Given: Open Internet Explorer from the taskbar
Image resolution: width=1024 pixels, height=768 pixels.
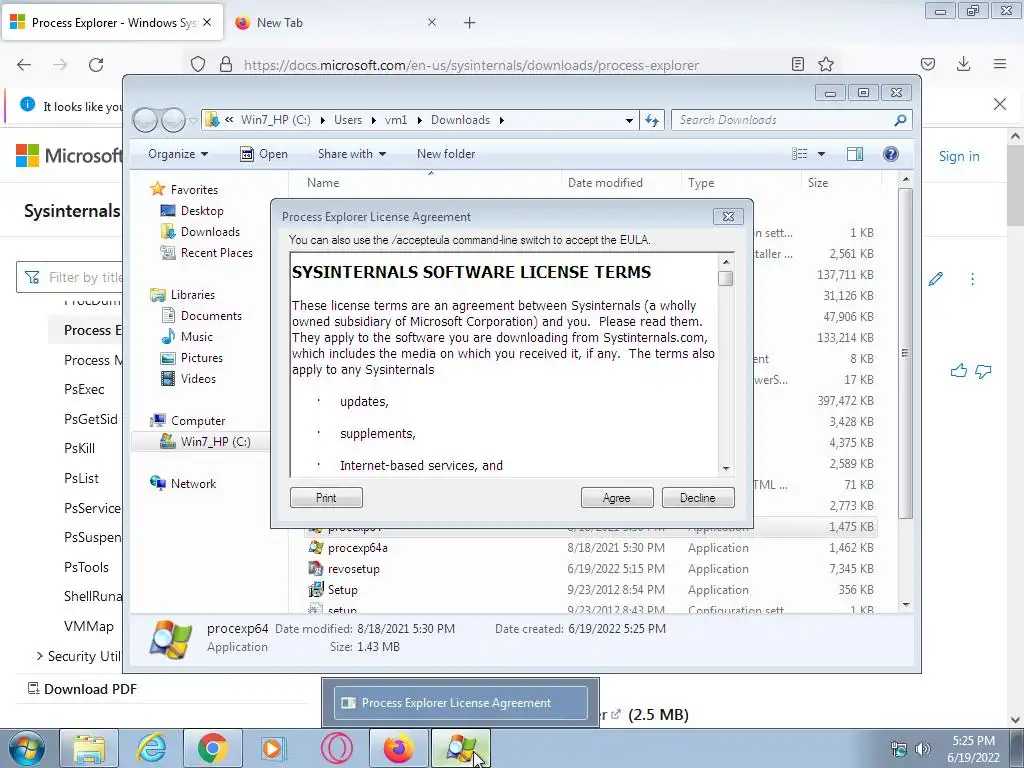Looking at the screenshot, I should [x=152, y=748].
